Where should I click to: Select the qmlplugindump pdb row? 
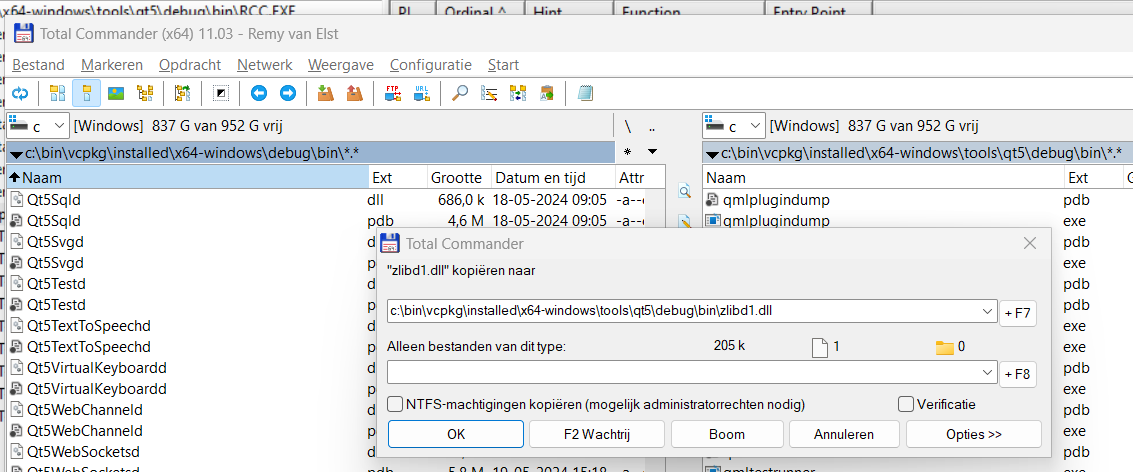coord(918,199)
